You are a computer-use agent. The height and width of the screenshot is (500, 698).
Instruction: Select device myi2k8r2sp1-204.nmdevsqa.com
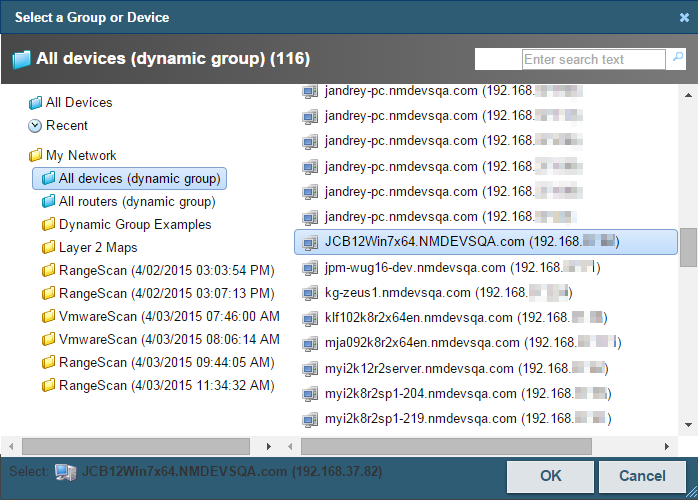(468, 394)
